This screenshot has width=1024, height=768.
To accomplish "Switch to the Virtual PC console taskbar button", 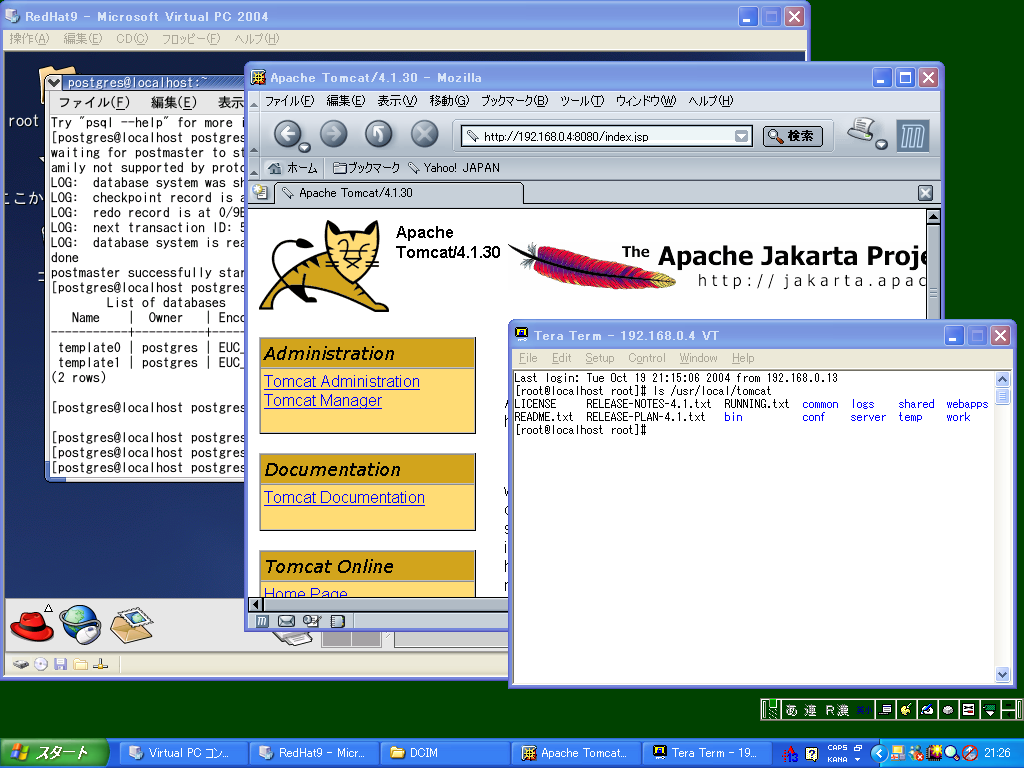I will pyautogui.click(x=184, y=753).
